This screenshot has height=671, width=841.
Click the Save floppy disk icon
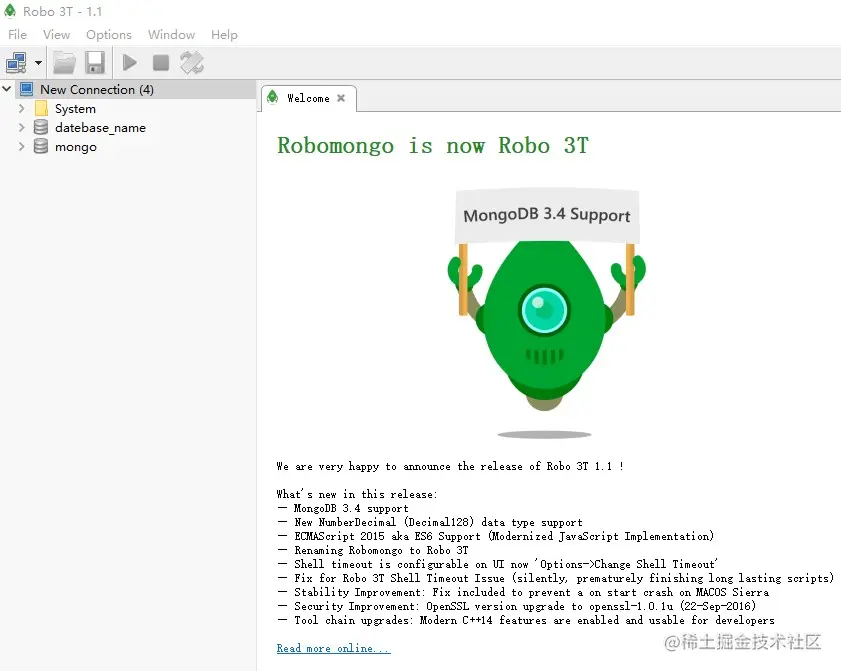pyautogui.click(x=95, y=63)
